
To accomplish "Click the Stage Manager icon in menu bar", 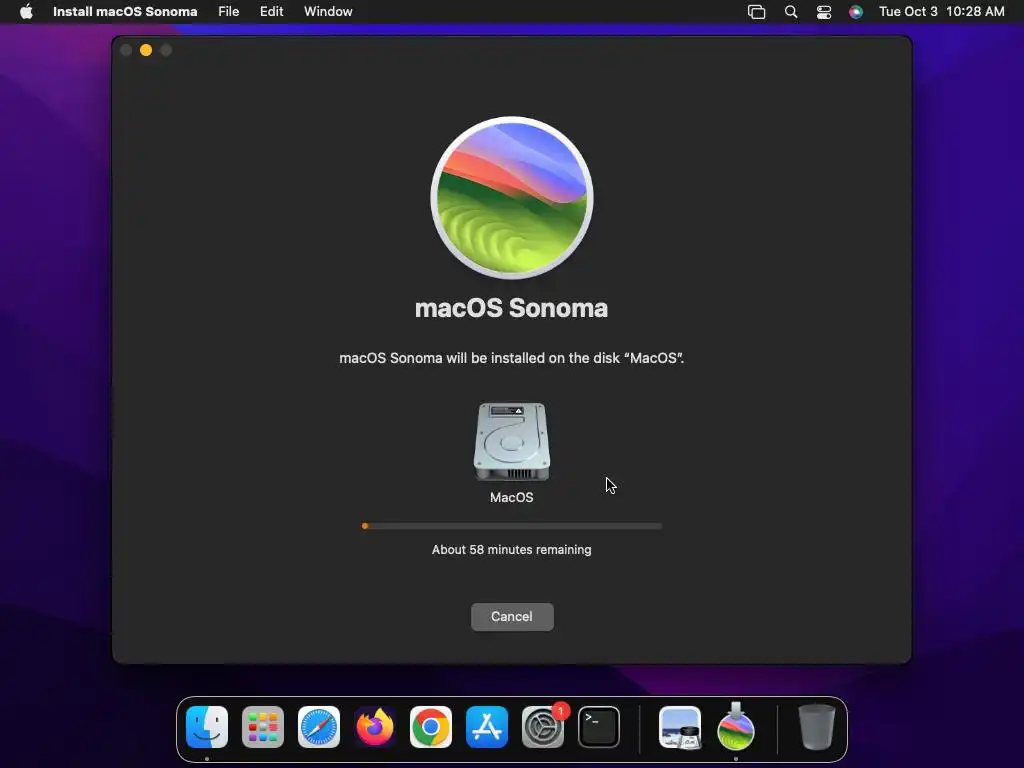I will pyautogui.click(x=756, y=12).
